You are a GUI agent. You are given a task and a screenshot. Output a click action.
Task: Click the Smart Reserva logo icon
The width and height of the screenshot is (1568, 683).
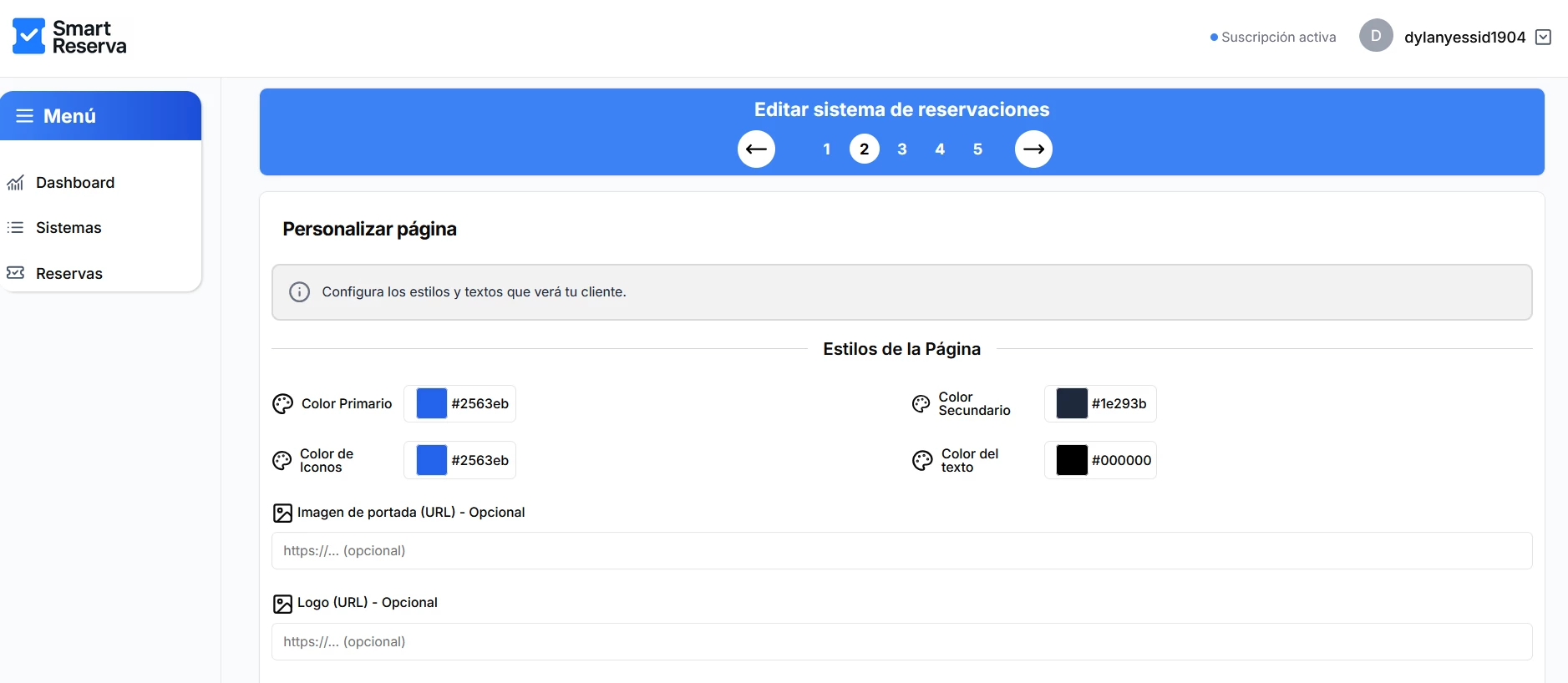(29, 37)
